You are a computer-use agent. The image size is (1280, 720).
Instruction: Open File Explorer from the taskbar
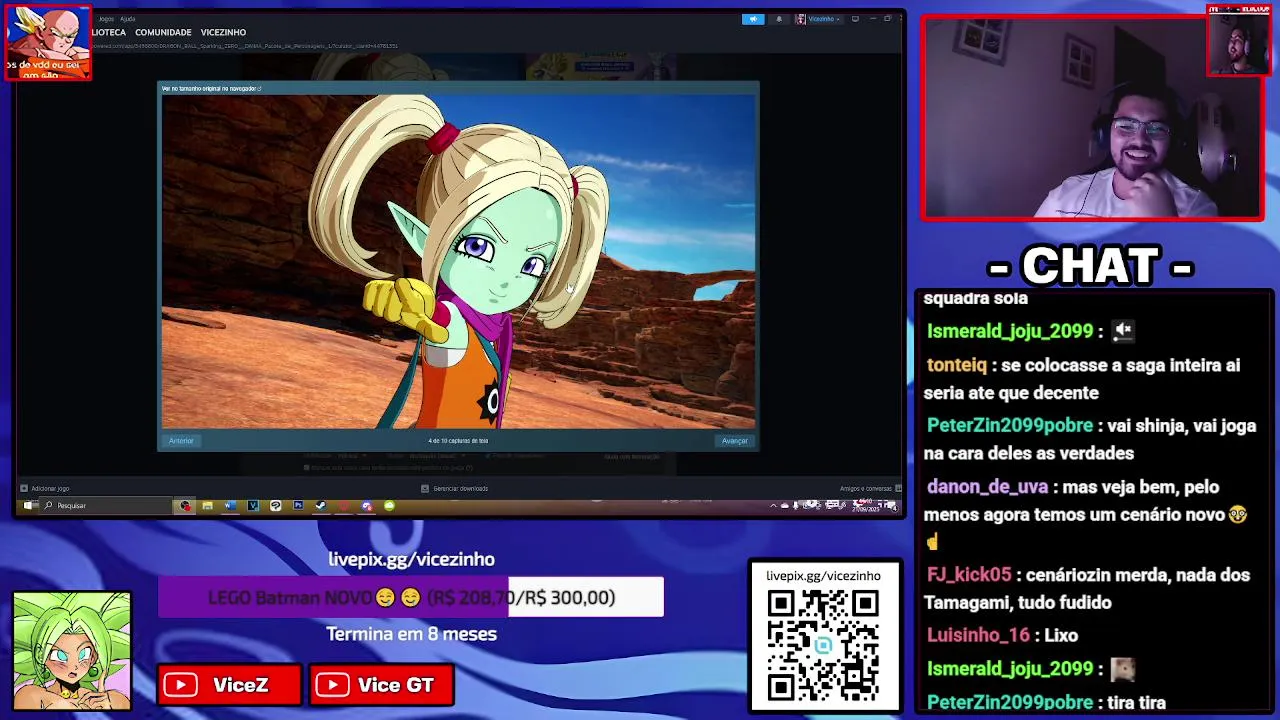(x=207, y=506)
